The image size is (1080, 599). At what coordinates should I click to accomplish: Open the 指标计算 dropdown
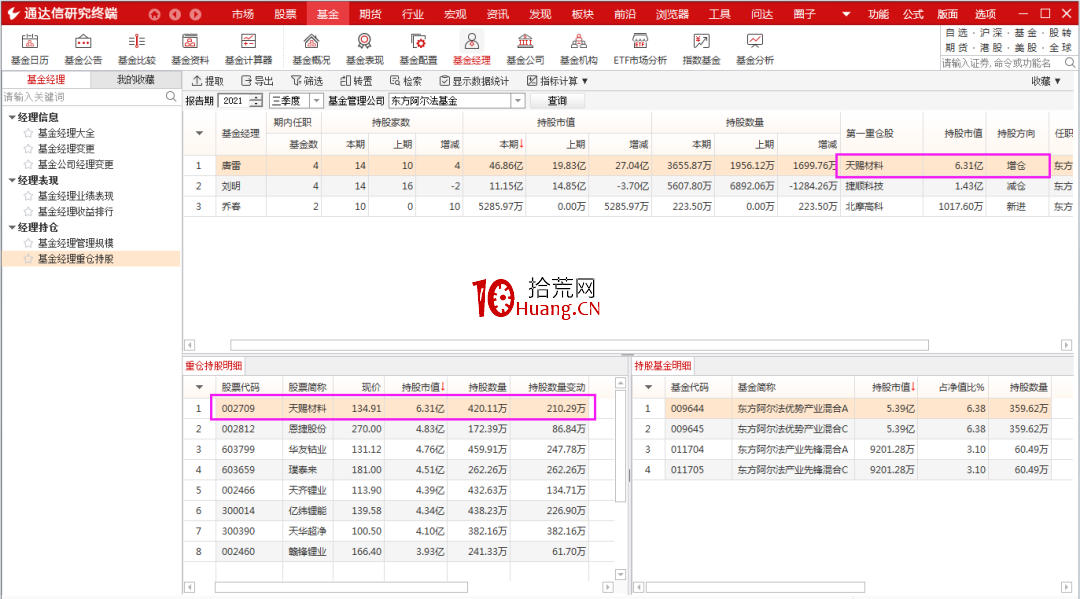[x=557, y=81]
